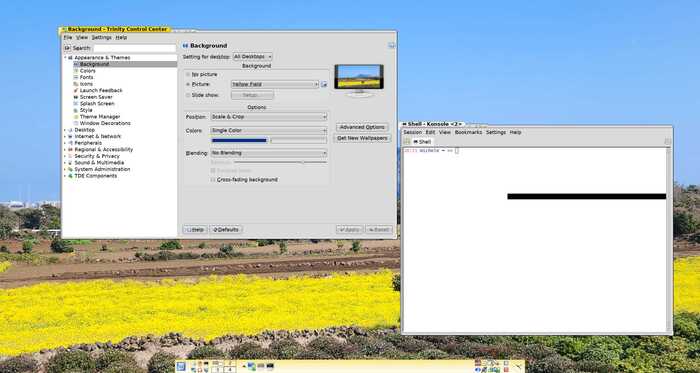Click the Launch Feedback item icon
700x373 pixels.
[76, 91]
